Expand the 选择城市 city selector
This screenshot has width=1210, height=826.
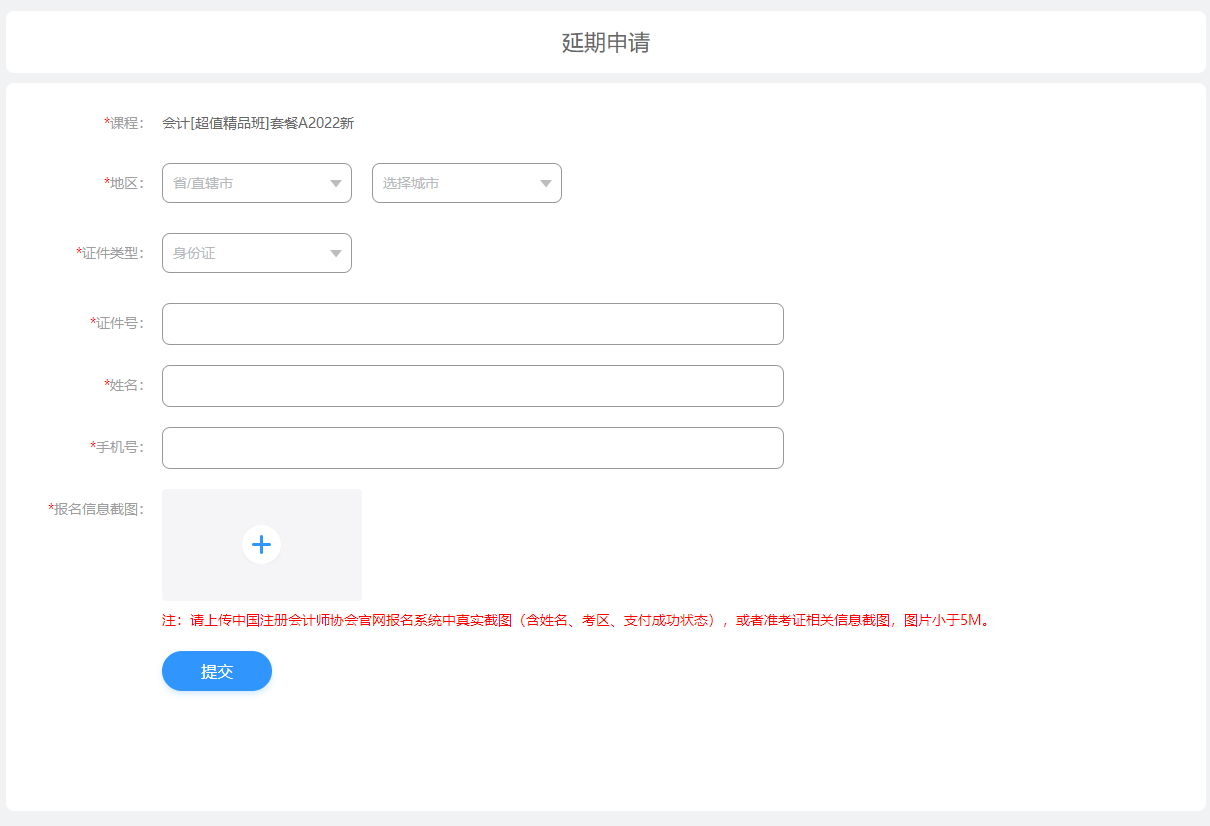tap(466, 183)
